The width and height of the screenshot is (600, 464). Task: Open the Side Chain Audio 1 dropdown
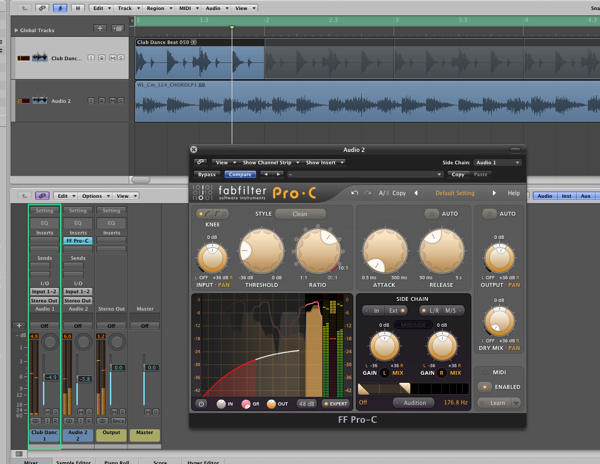[496, 162]
